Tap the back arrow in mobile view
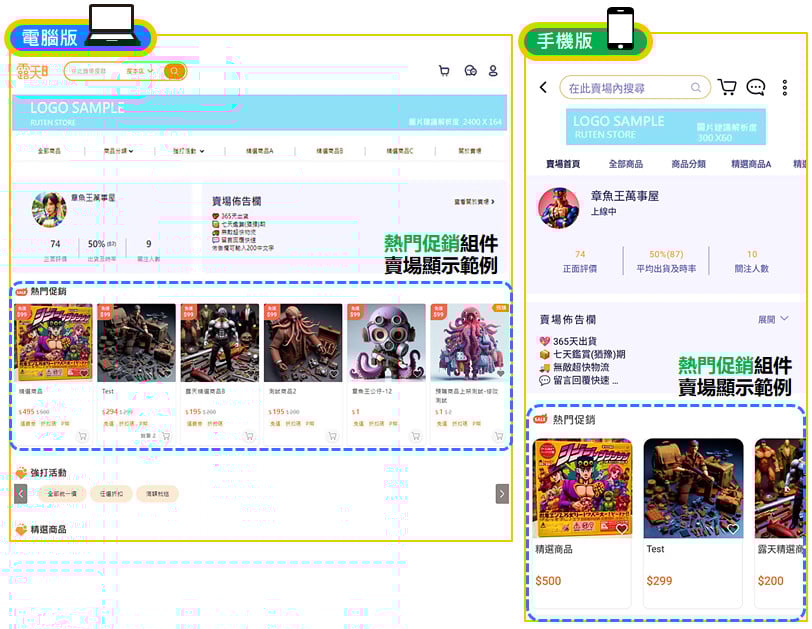812x629 pixels. (543, 88)
